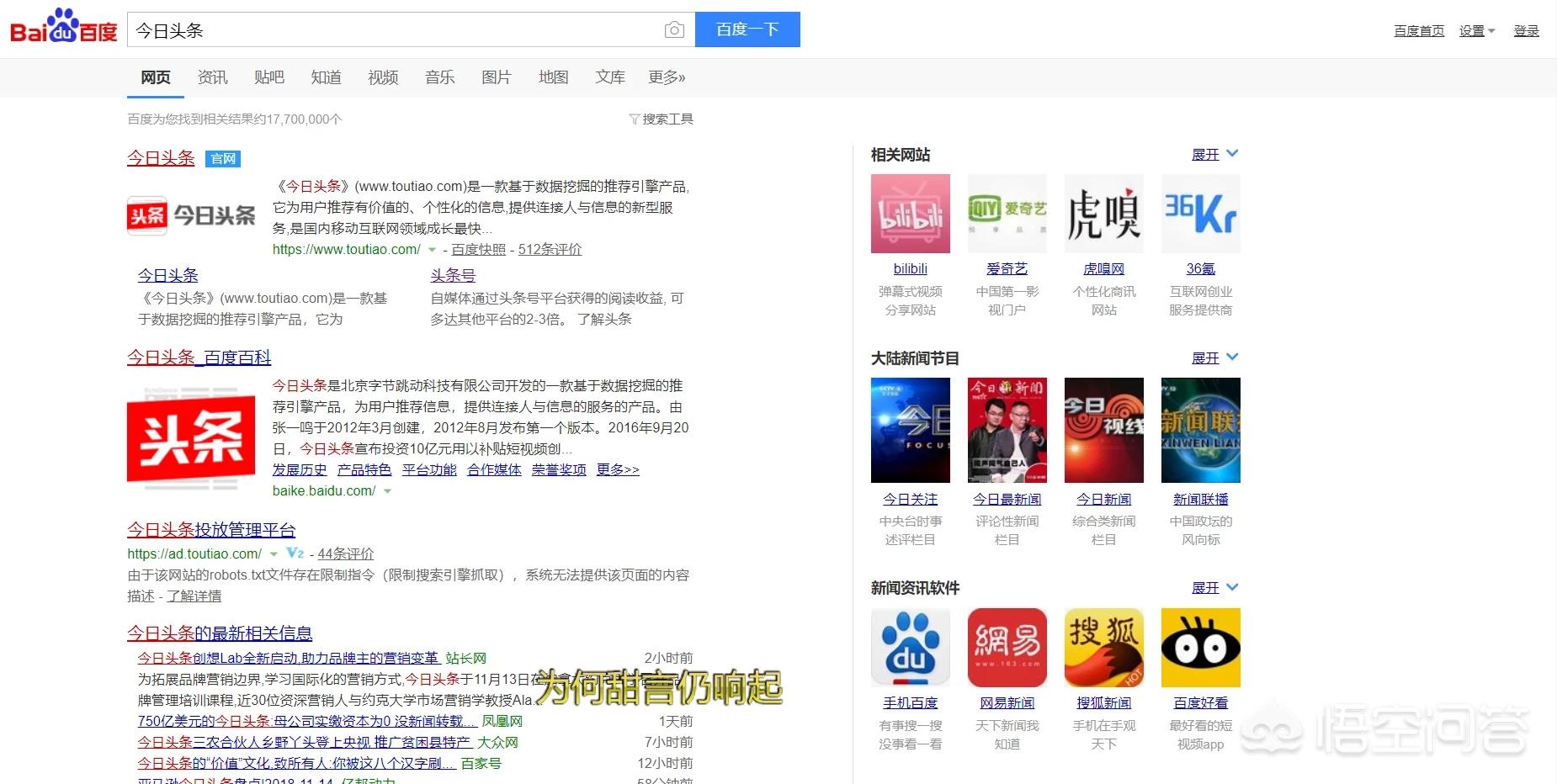
Task: Click the 荣誉奖项 link
Action: 559,469
